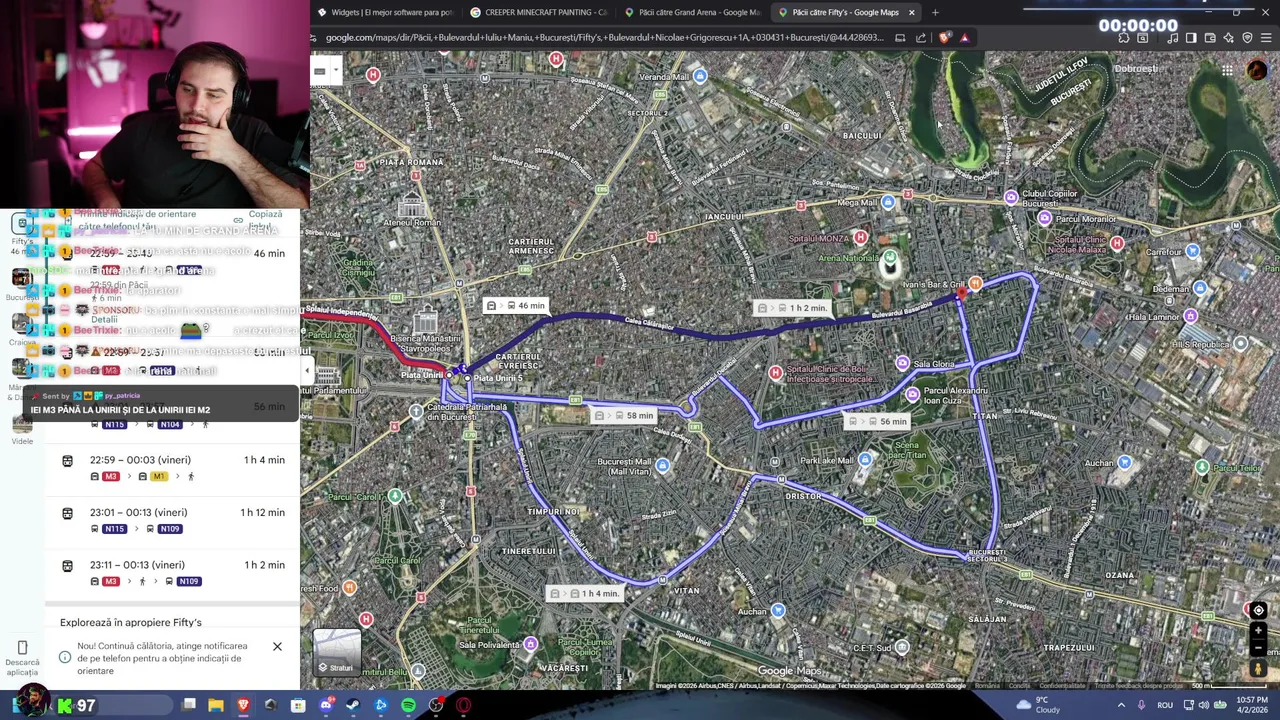The height and width of the screenshot is (720, 1280).
Task: Open Brave browser from taskbar
Action: coord(243,705)
